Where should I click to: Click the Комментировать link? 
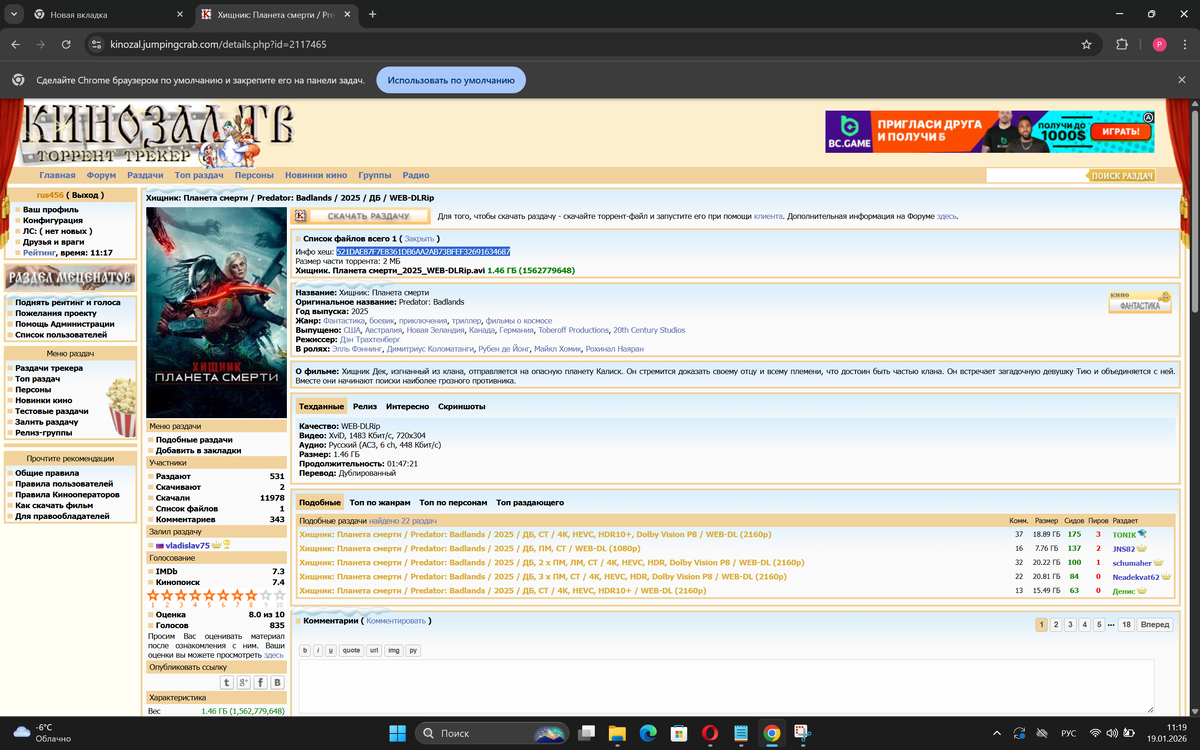[396, 621]
